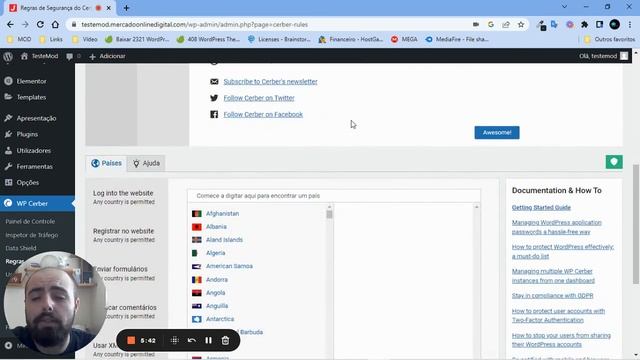Open the MEGA bookmark
The image size is (640, 360).
click(404, 39)
